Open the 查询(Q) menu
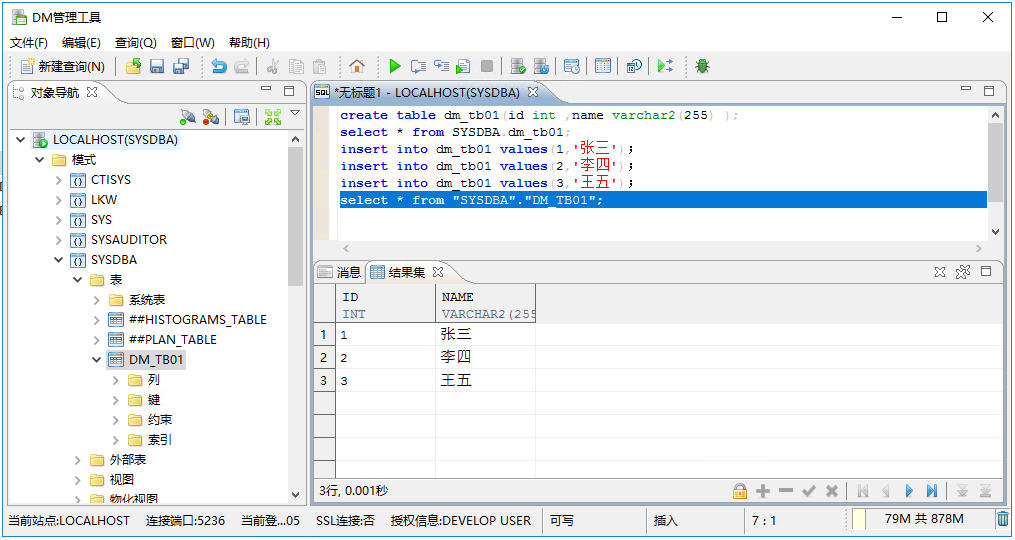 (136, 43)
